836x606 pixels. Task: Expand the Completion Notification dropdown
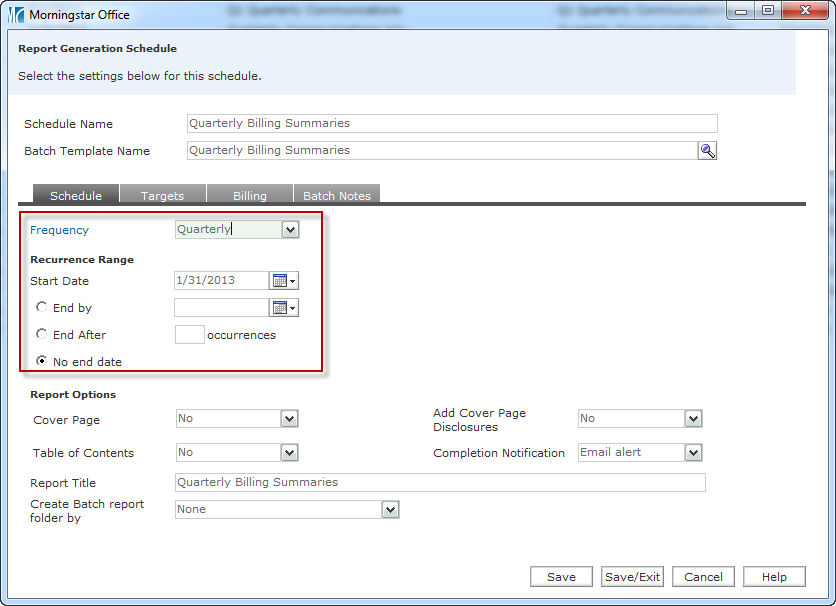(693, 453)
